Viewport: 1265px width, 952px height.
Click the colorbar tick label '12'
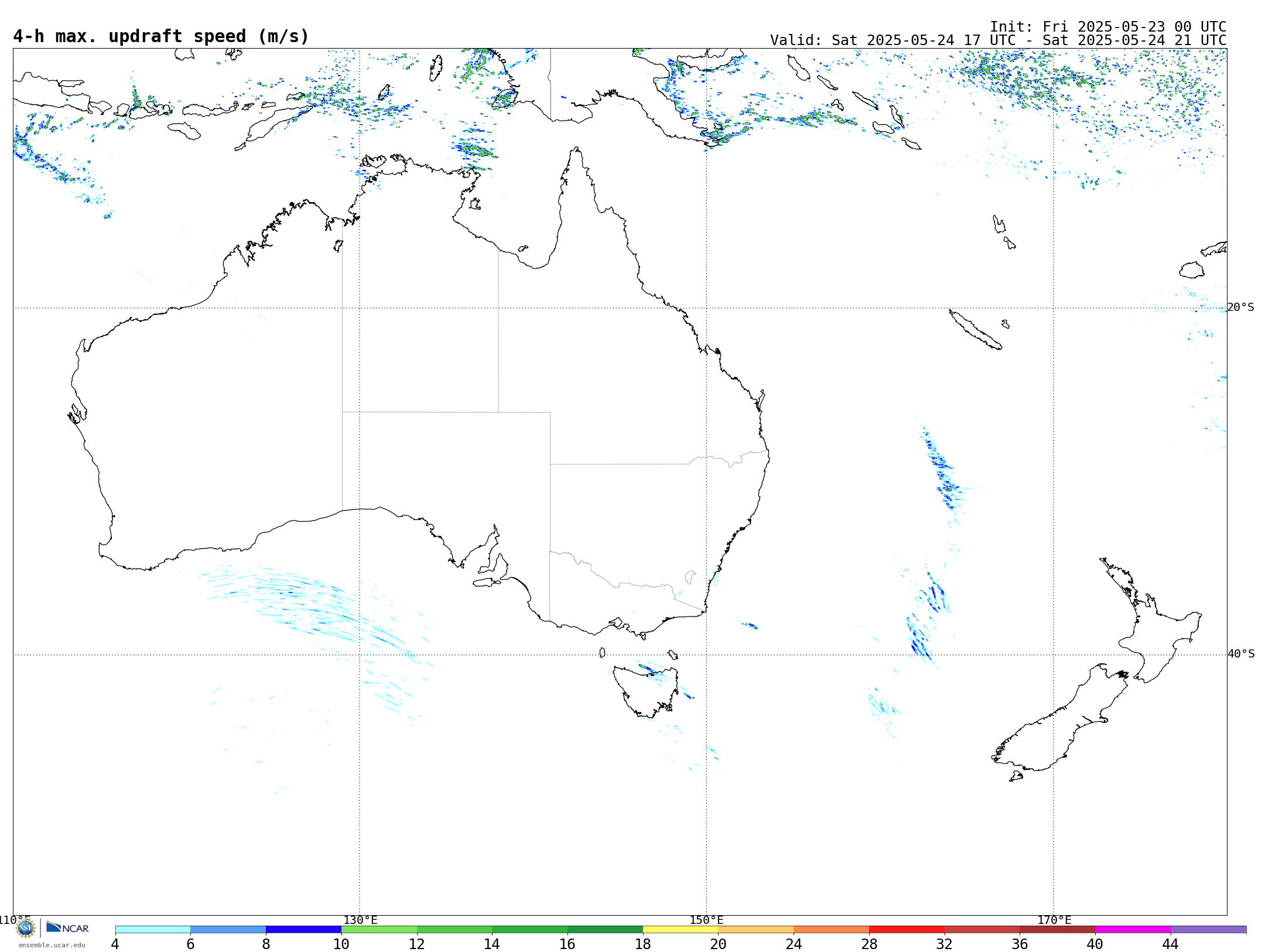417,944
